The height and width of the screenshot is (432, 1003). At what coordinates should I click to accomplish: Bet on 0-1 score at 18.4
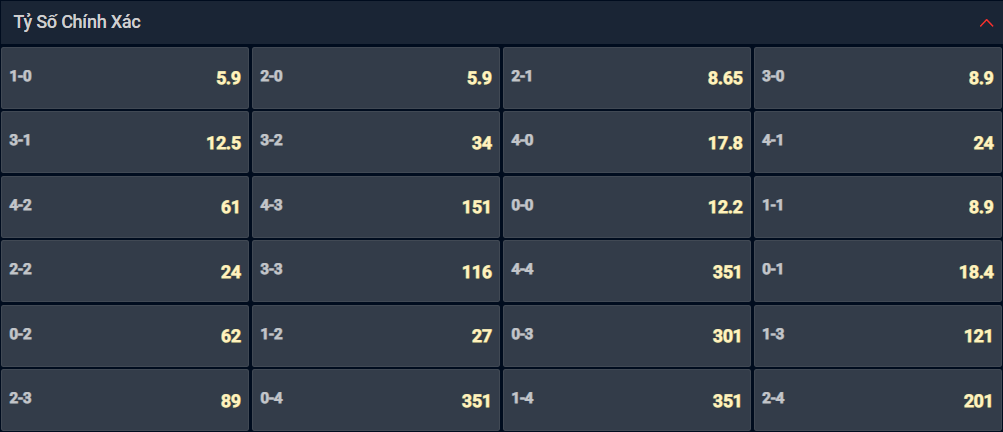[x=878, y=271]
